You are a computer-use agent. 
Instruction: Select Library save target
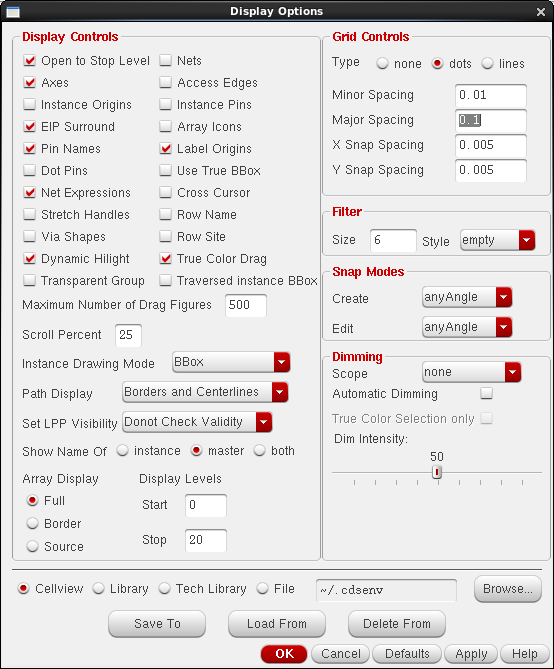tap(99, 589)
